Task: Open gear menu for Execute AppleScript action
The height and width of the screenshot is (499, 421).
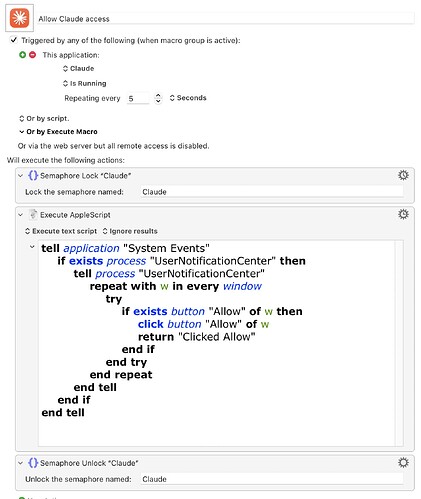Action: 403,214
